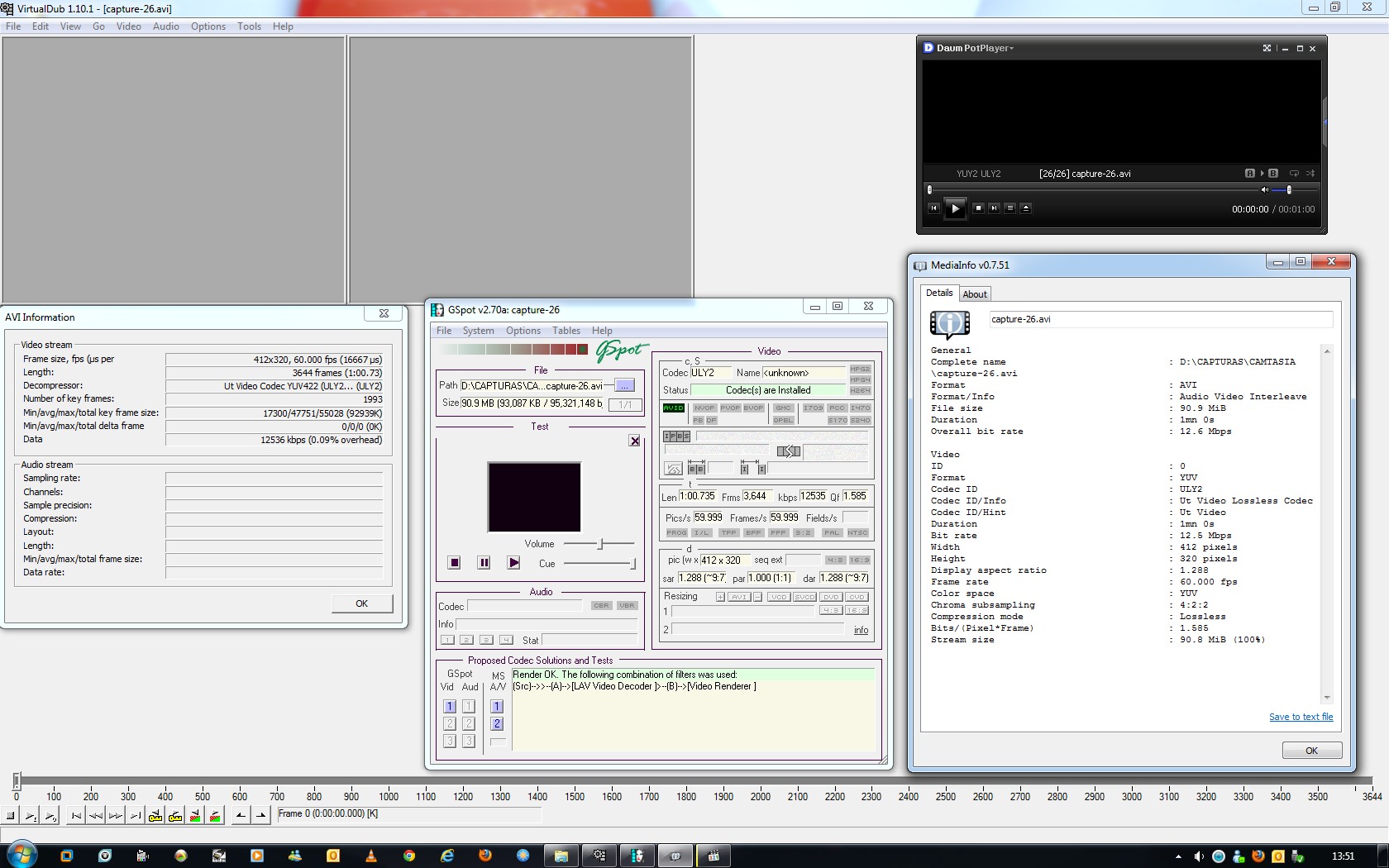This screenshot has height=868, width=1389.
Task: Toggle PotPlayer repeat mode
Action: [x=1294, y=174]
